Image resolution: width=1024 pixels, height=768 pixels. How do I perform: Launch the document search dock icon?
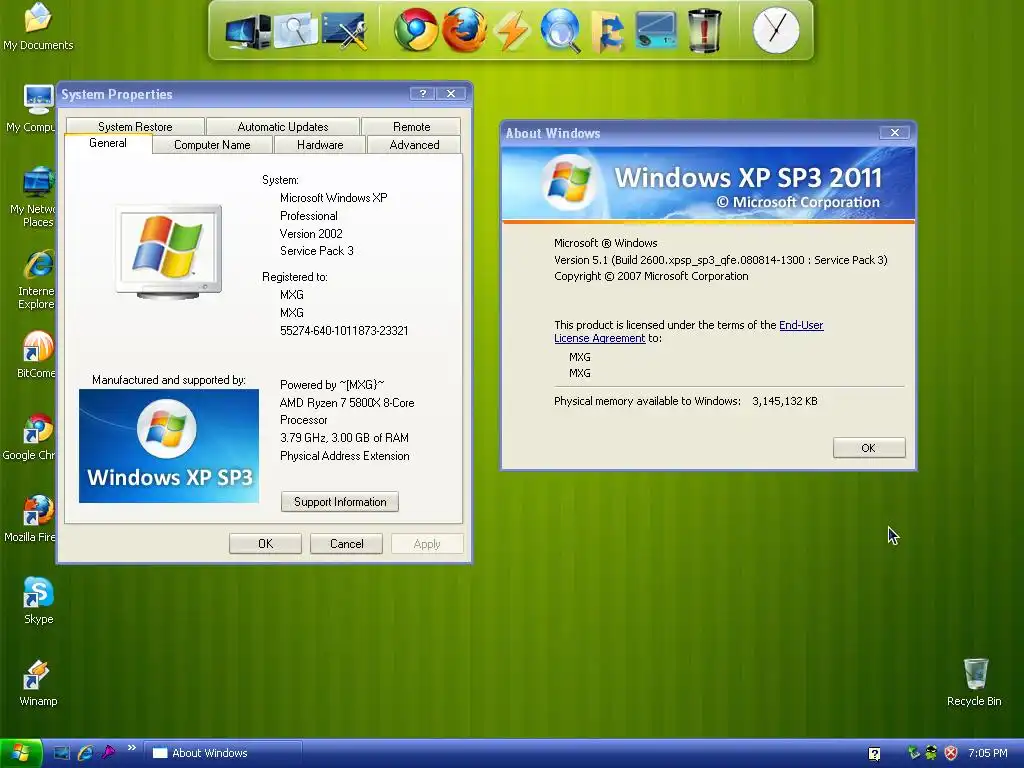click(x=296, y=29)
